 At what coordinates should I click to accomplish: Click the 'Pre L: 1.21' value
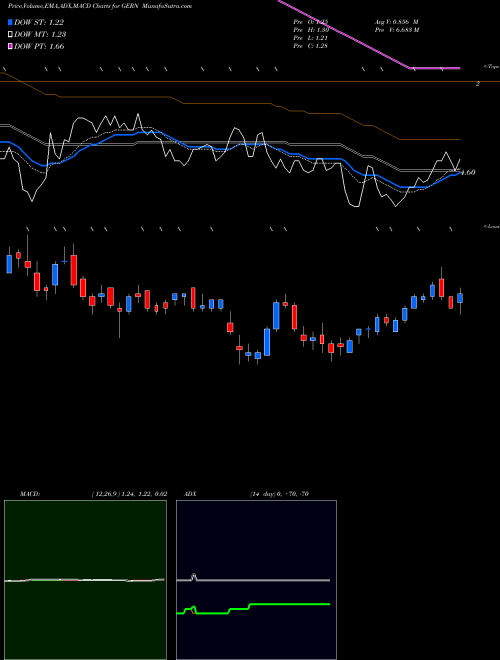311,38
